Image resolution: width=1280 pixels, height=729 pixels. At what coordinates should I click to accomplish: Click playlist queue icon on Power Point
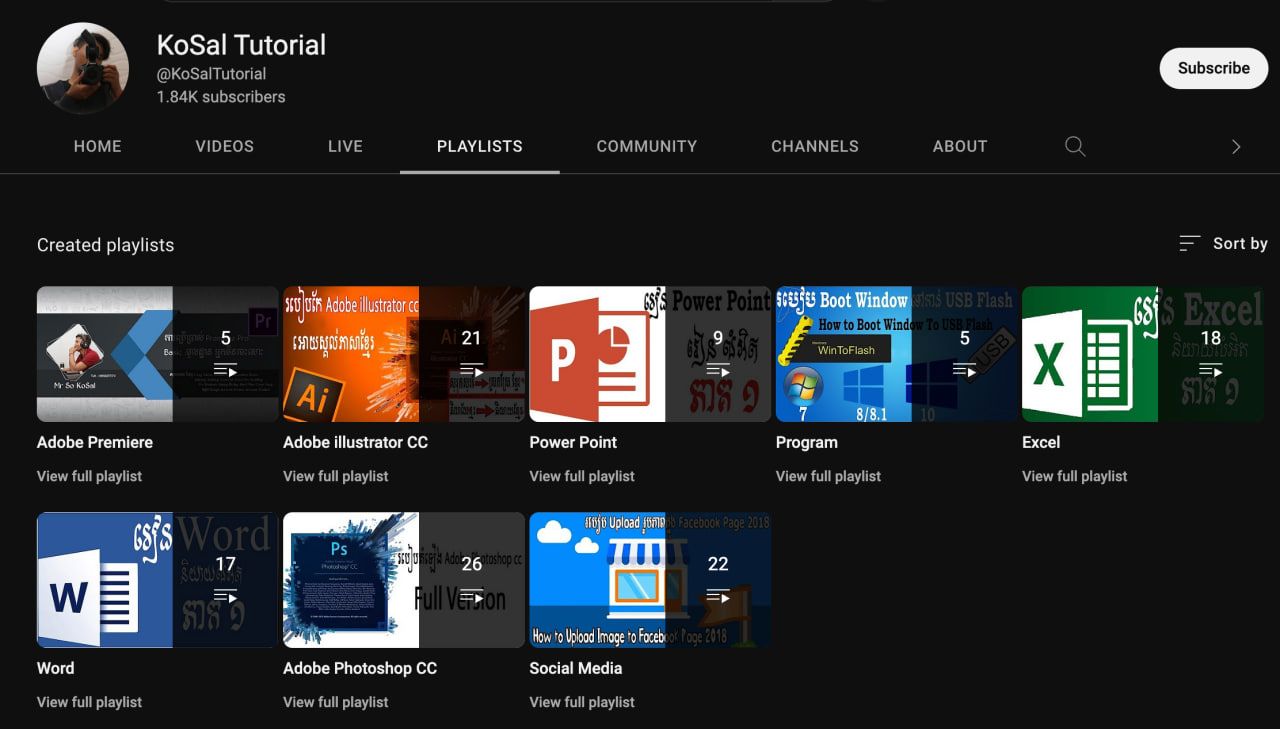[718, 370]
